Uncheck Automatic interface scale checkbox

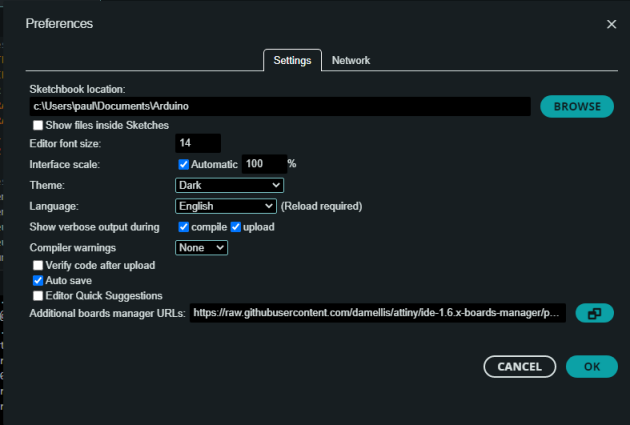[x=183, y=164]
